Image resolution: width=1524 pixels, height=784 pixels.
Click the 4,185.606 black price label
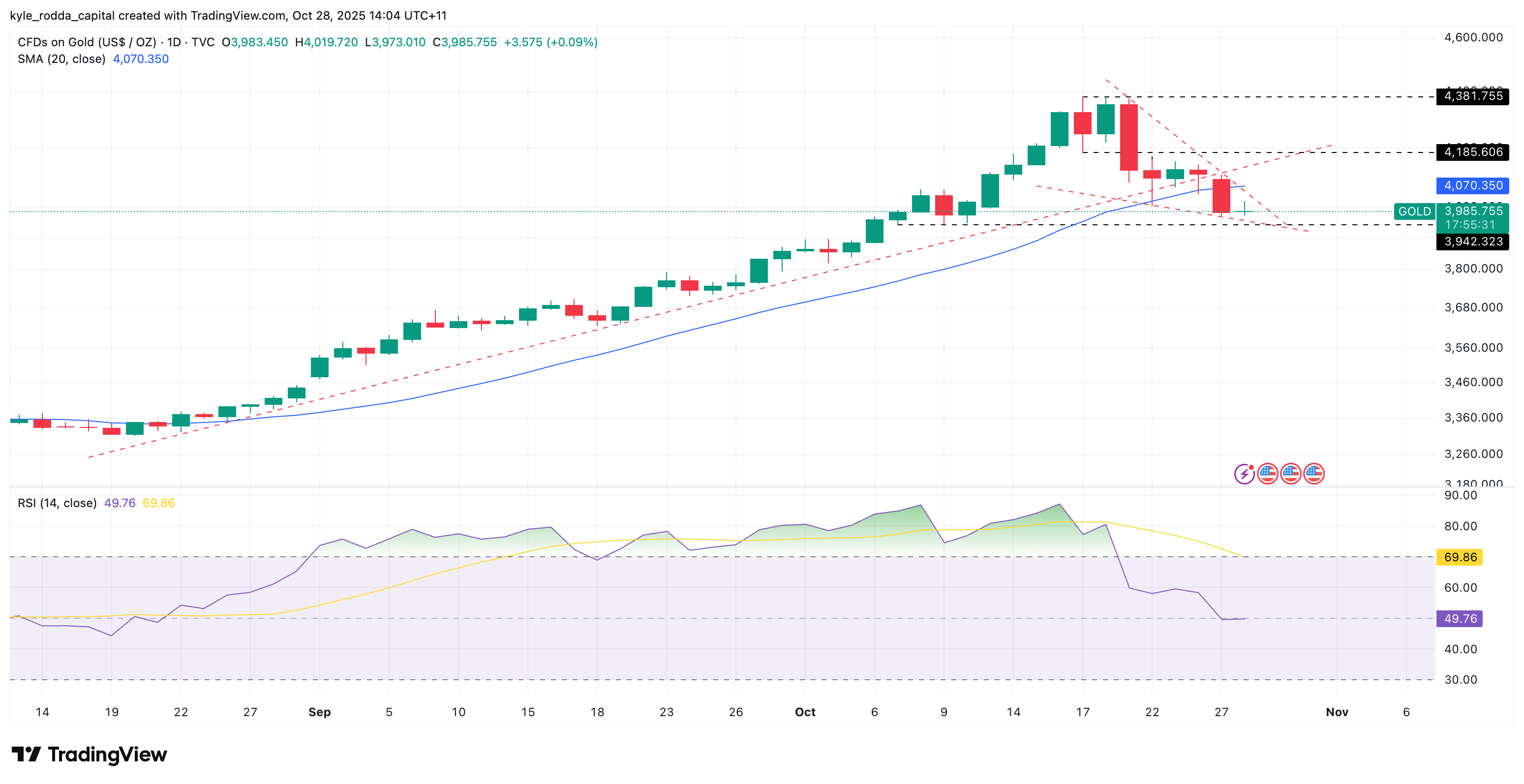[1472, 152]
